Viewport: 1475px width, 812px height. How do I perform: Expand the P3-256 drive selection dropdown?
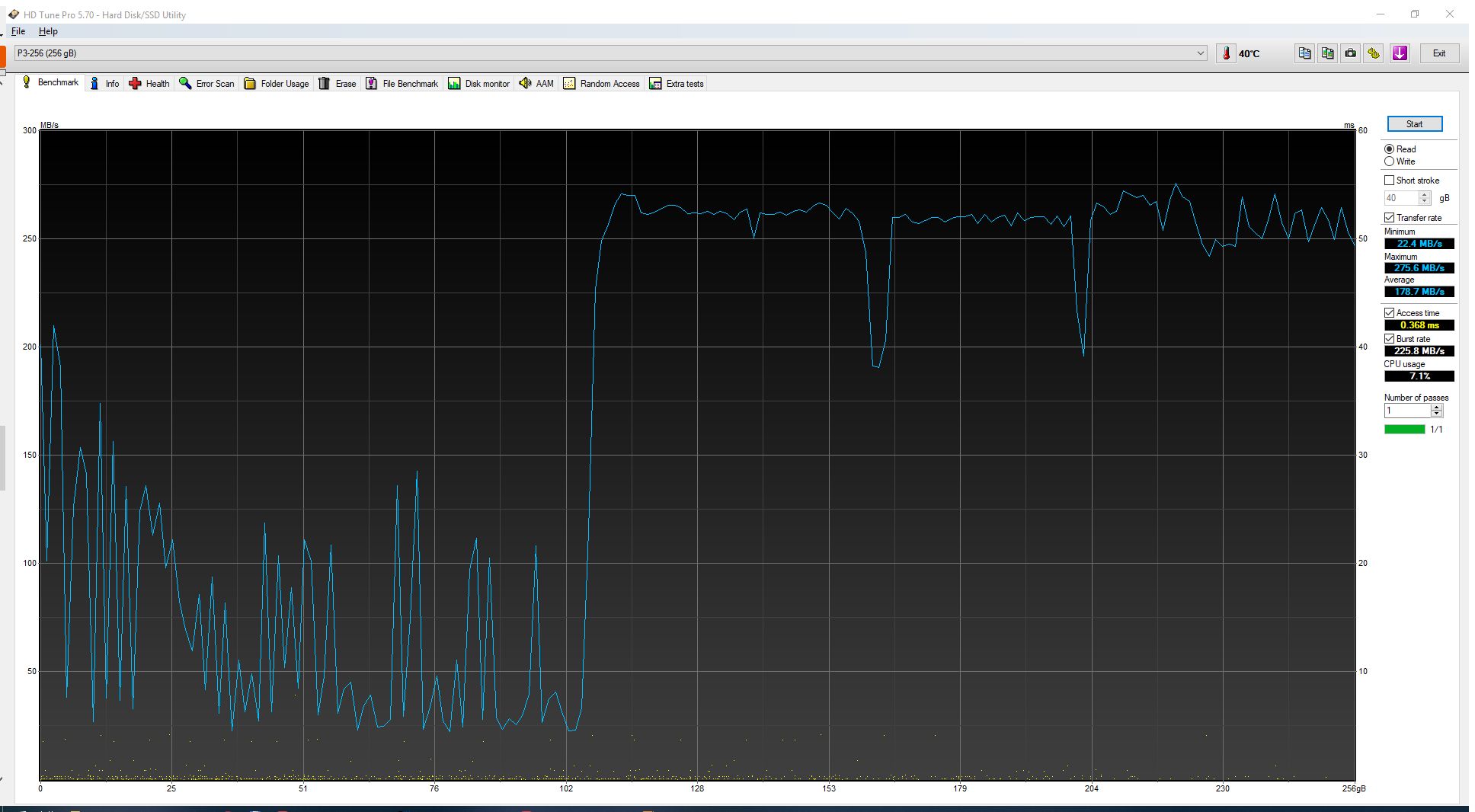pyautogui.click(x=1201, y=53)
